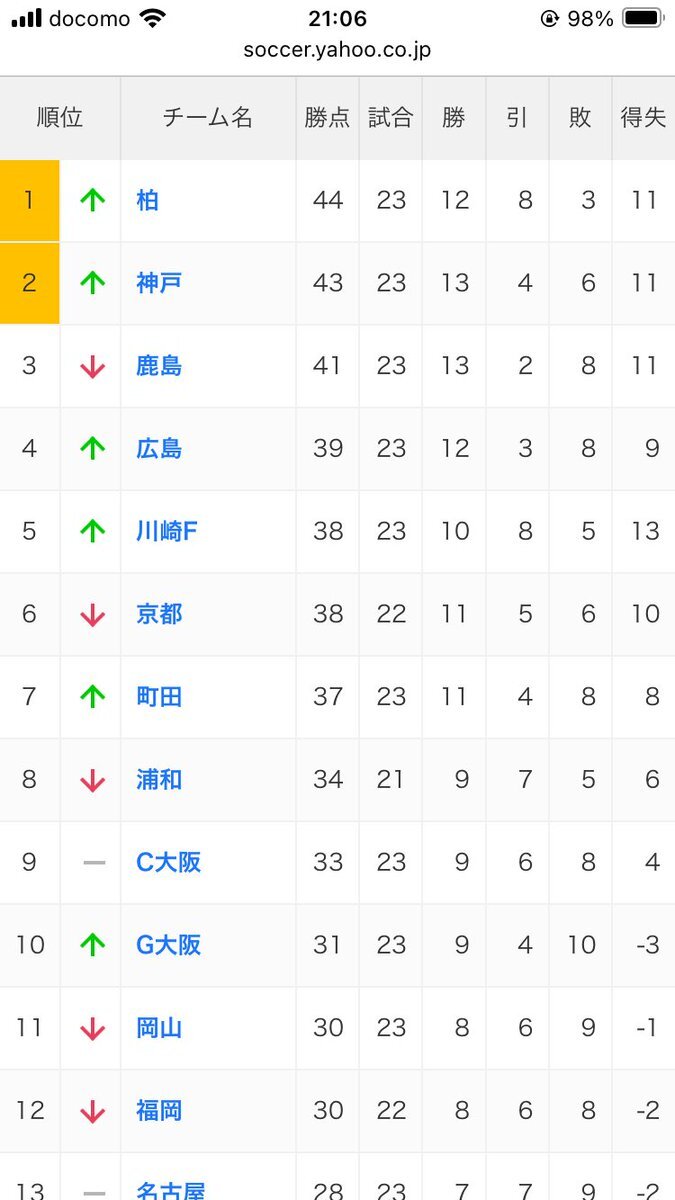Open the 広島 team link
The height and width of the screenshot is (1200, 675).
(x=159, y=449)
